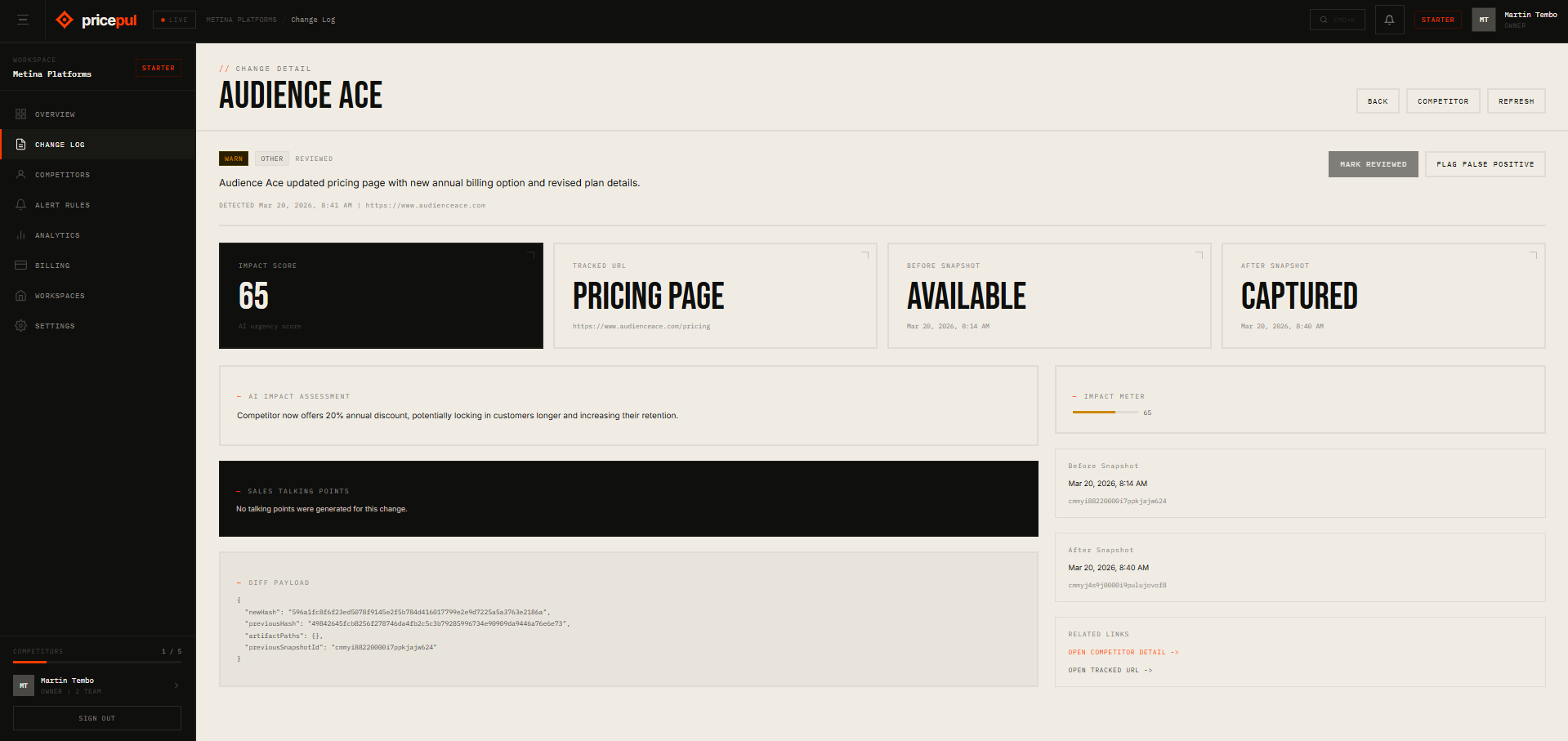
Task: Click the OTHER category tag
Action: 272,158
